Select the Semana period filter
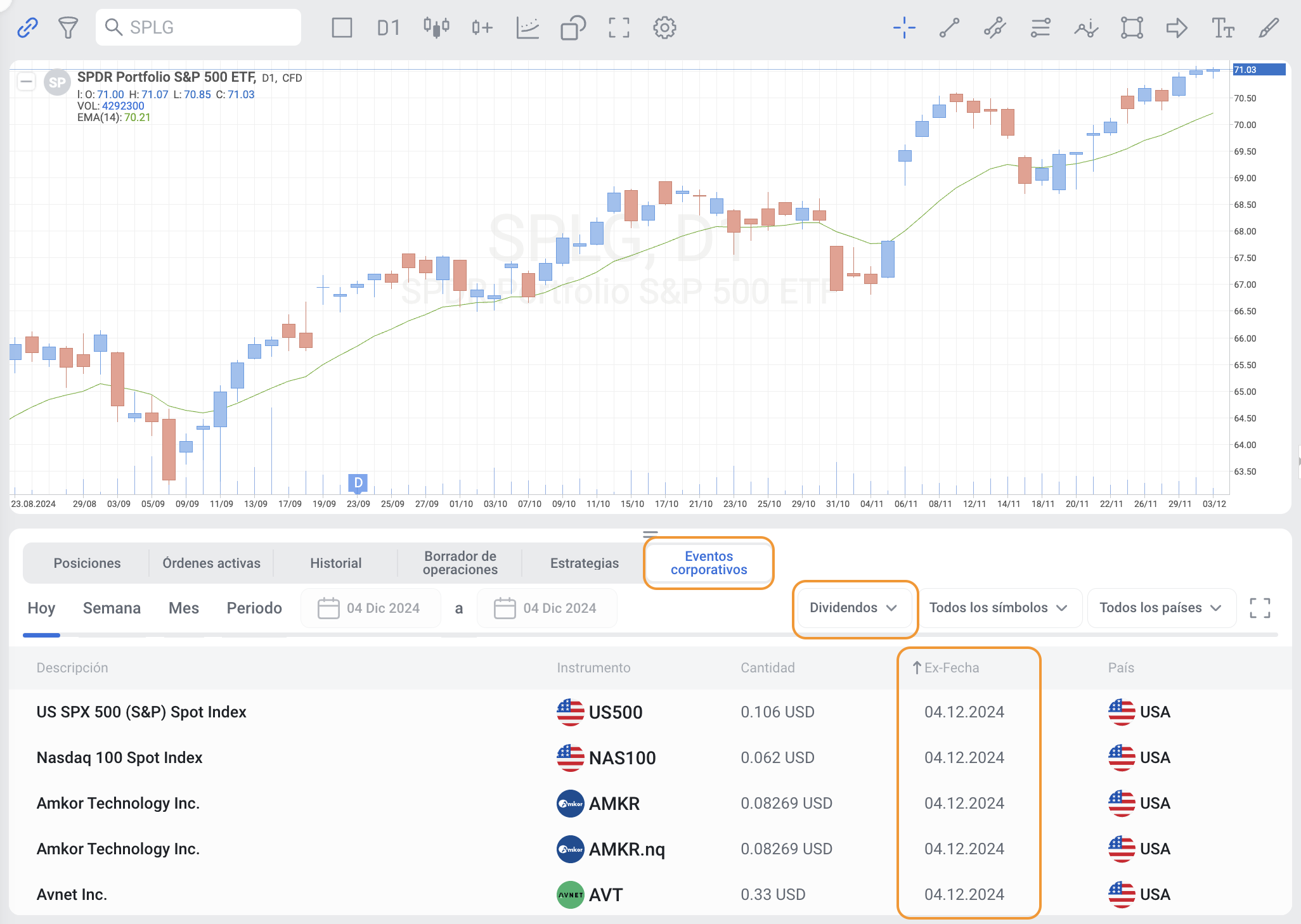1301x924 pixels. click(112, 608)
